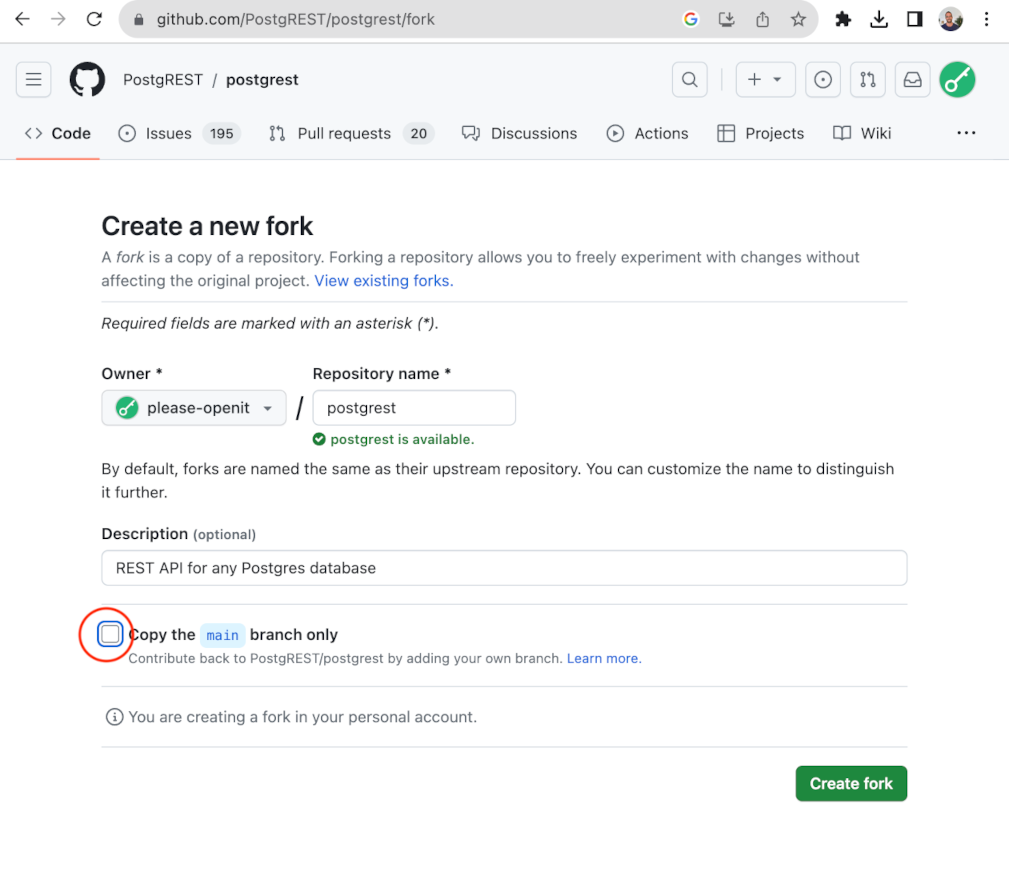Open the browser extensions puzzle icon

click(843, 19)
